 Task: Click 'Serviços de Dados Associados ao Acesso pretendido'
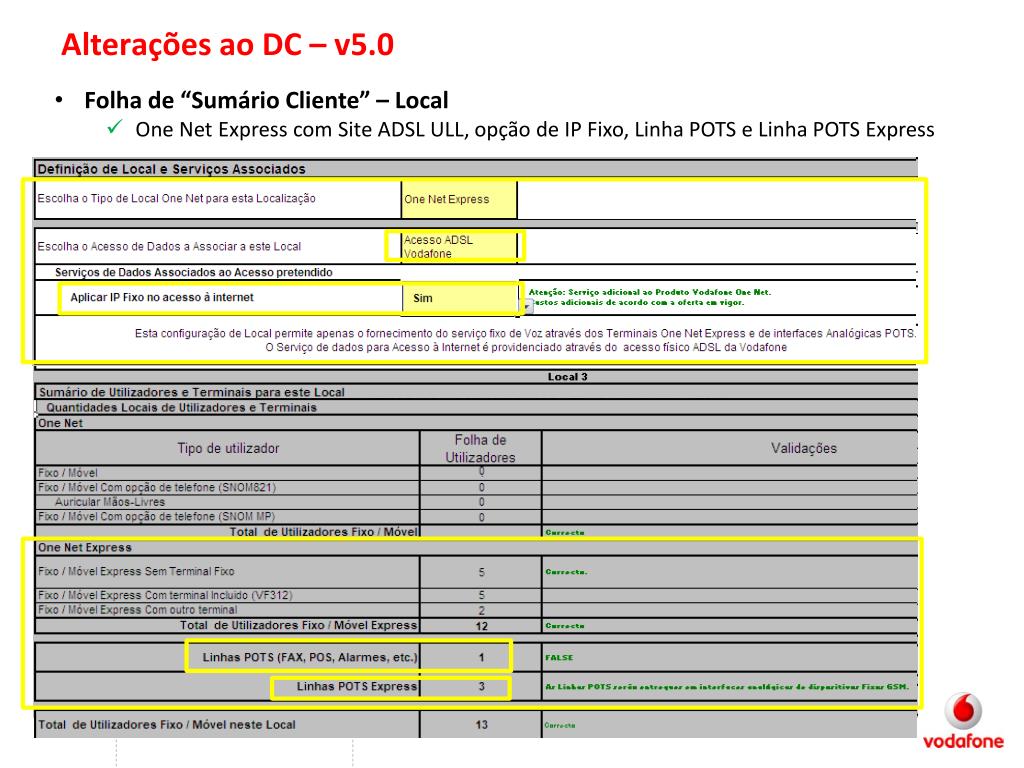pos(194,272)
